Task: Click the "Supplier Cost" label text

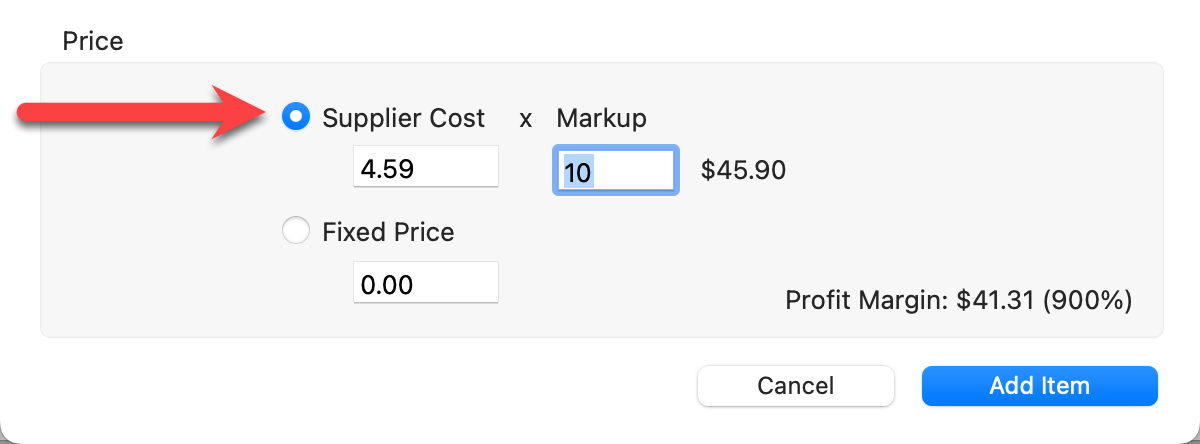Action: (403, 118)
